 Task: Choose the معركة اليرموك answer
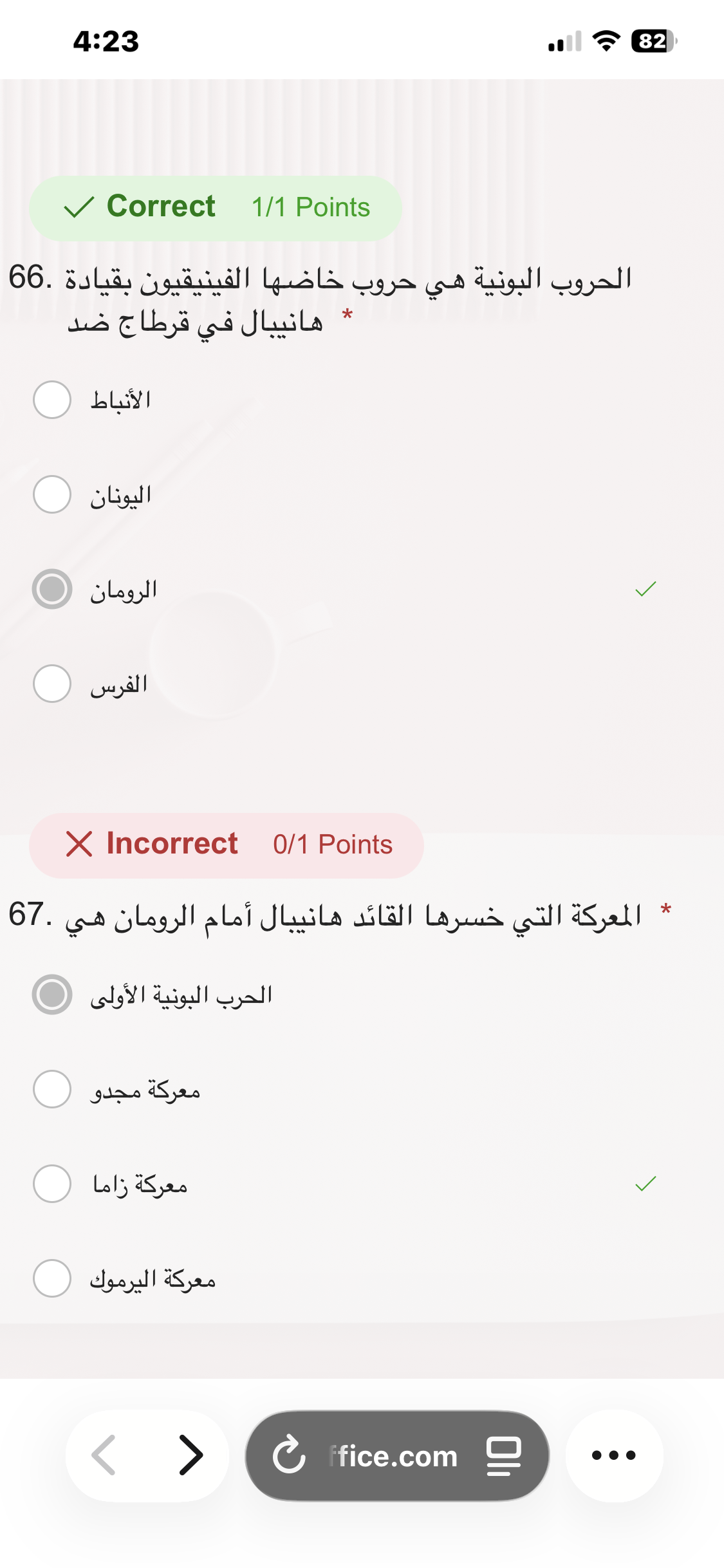click(x=52, y=1278)
